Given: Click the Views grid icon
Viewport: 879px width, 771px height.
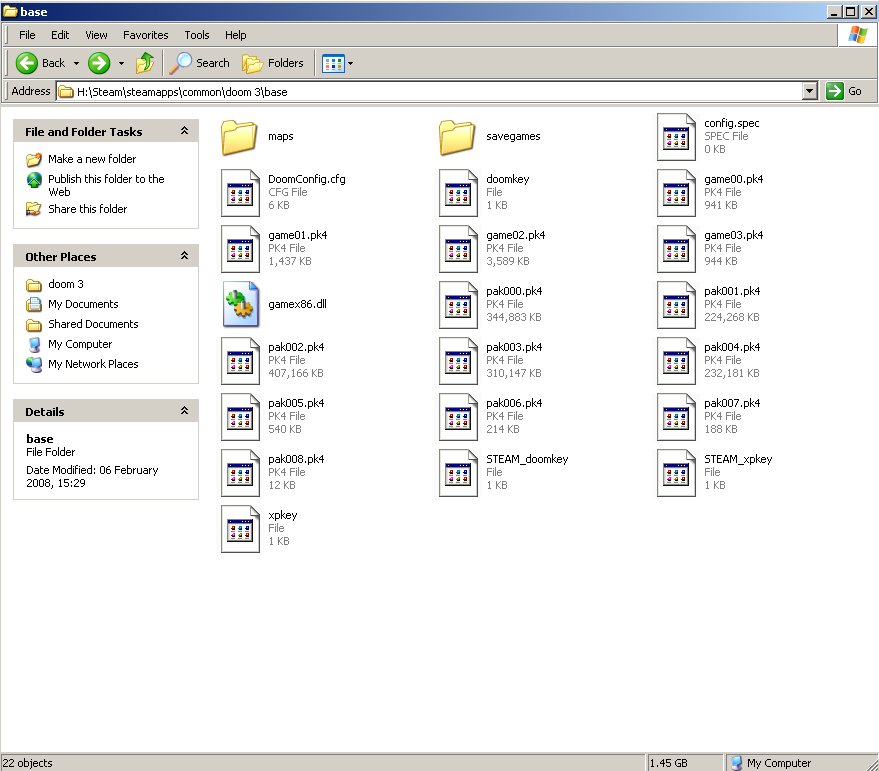Looking at the screenshot, I should tap(333, 63).
